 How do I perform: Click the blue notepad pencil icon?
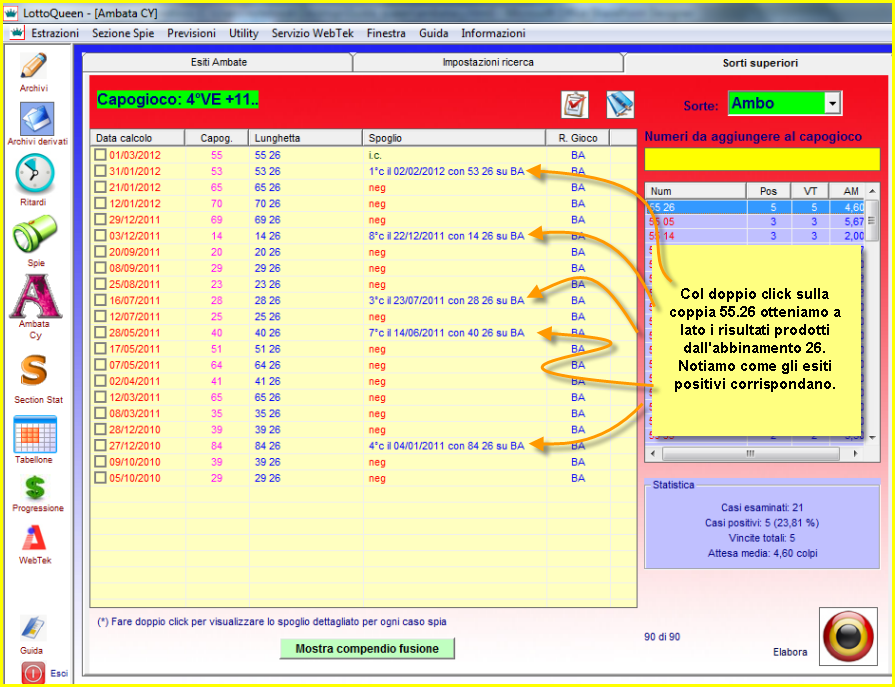[x=620, y=105]
